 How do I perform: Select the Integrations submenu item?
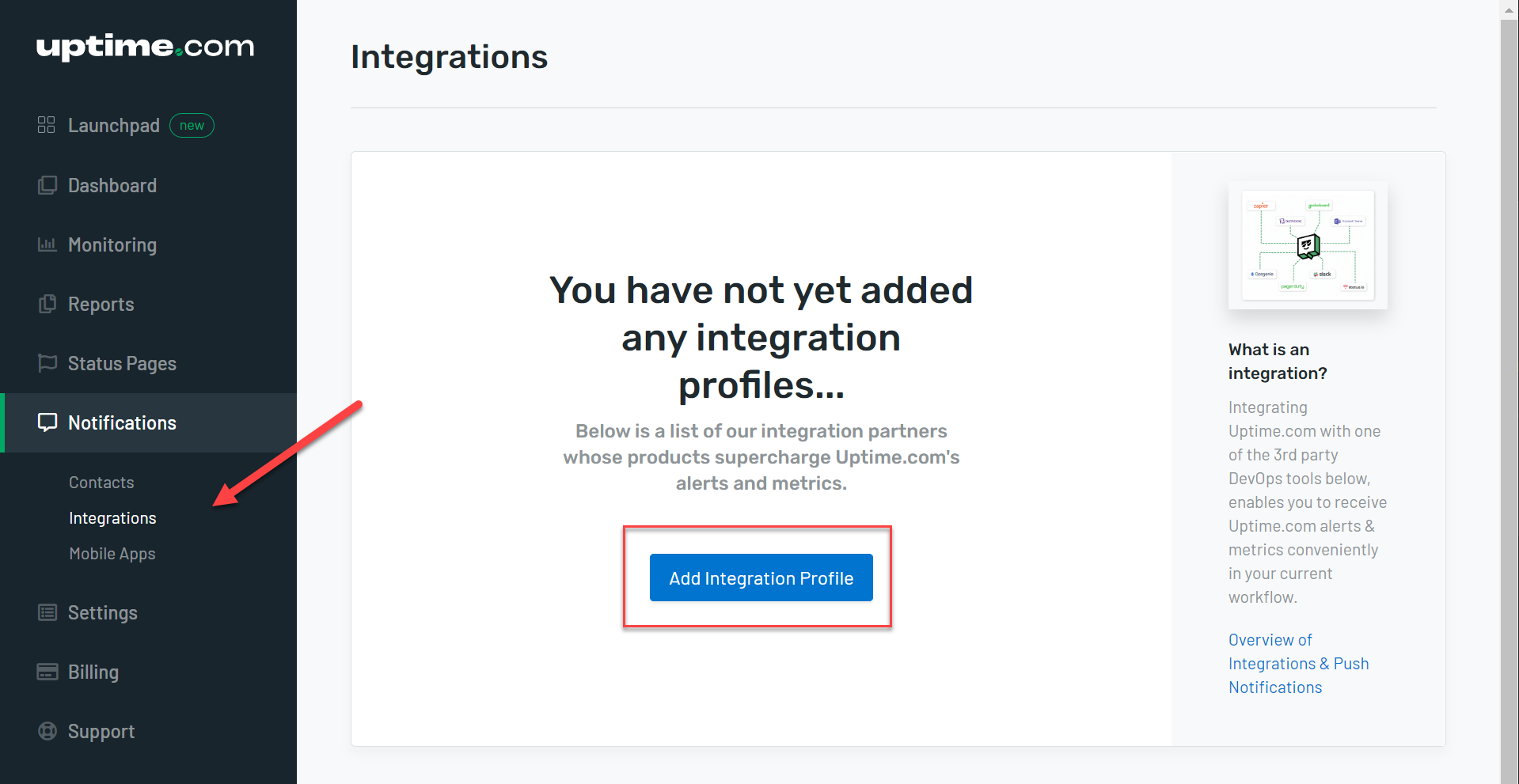pyautogui.click(x=112, y=518)
